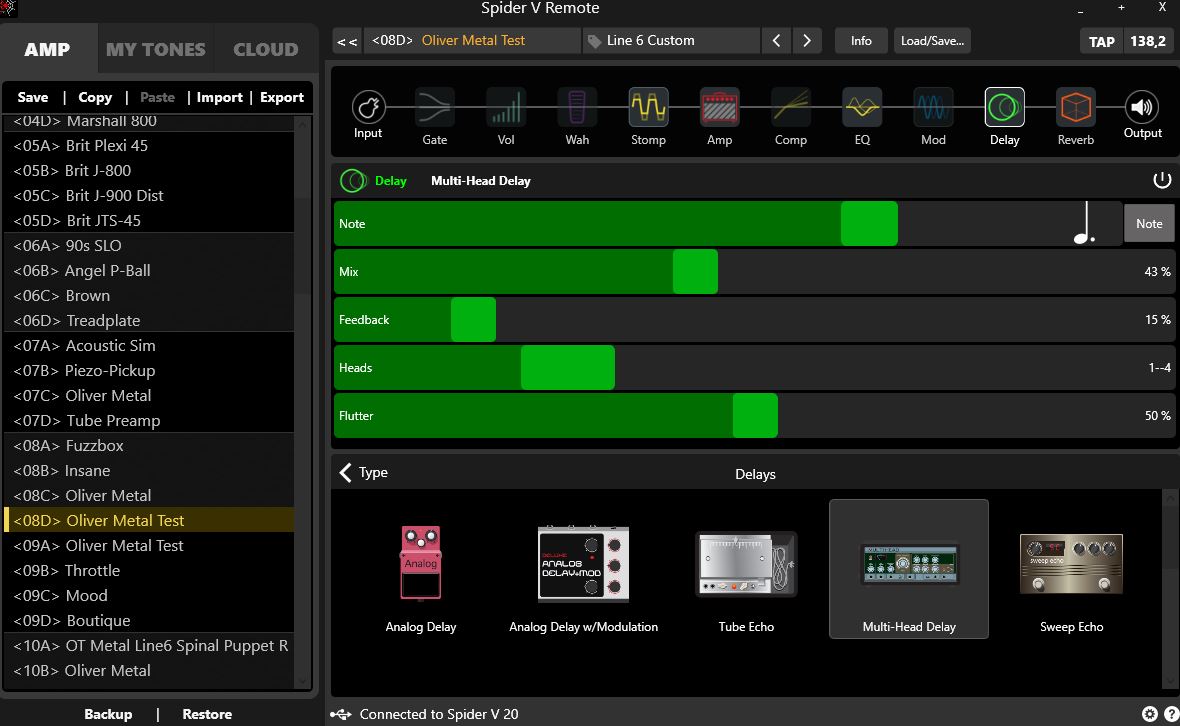Click the Heads slider handle

coord(567,368)
